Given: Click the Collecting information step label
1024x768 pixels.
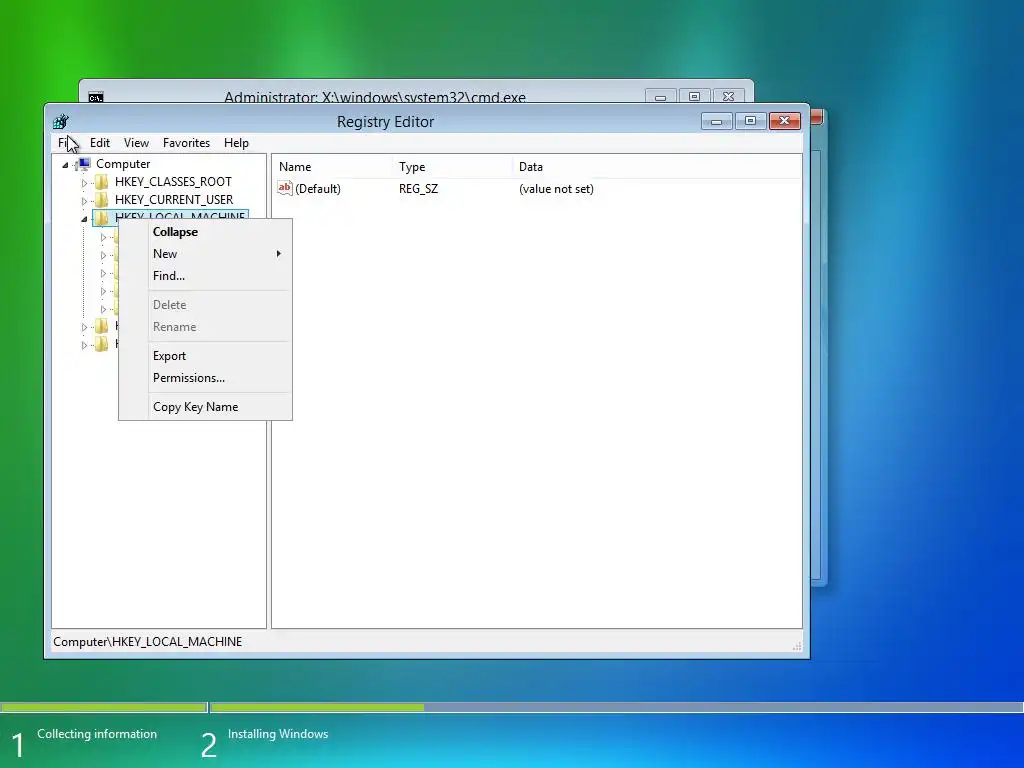Looking at the screenshot, I should 97,734.
